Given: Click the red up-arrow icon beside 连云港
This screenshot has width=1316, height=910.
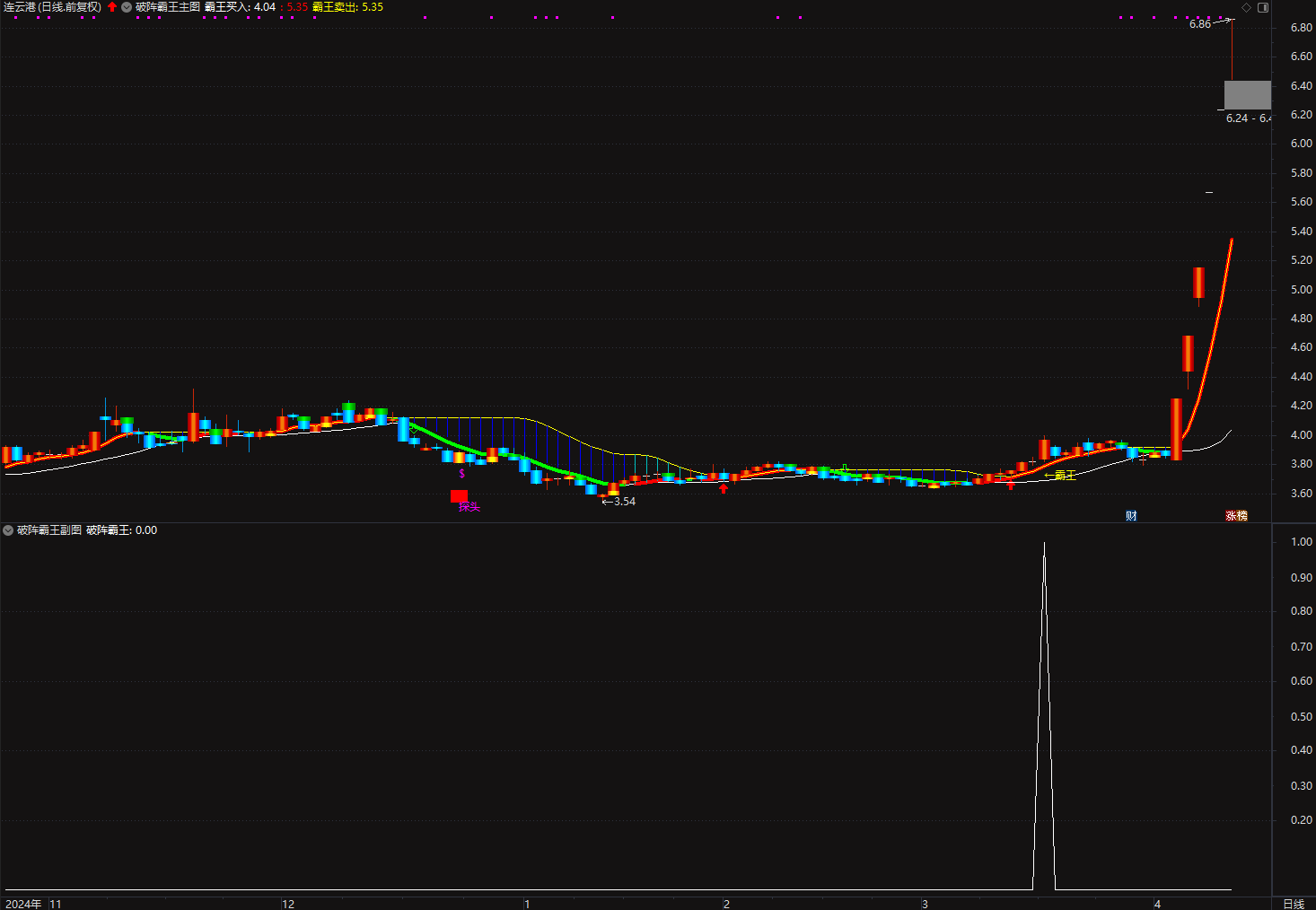Looking at the screenshot, I should (x=112, y=7).
